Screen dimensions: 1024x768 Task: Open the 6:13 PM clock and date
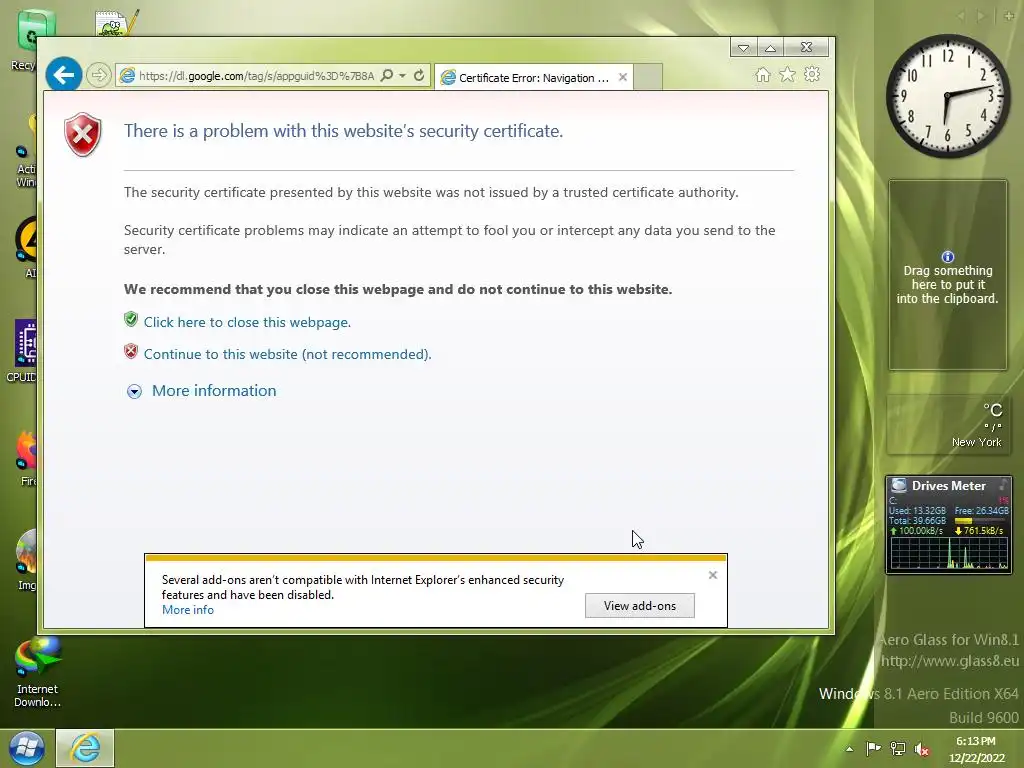tap(976, 749)
